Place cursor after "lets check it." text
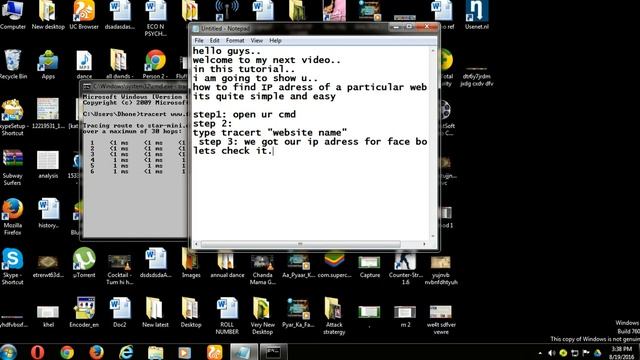Screen dimensions: 640x360 coord(273,151)
